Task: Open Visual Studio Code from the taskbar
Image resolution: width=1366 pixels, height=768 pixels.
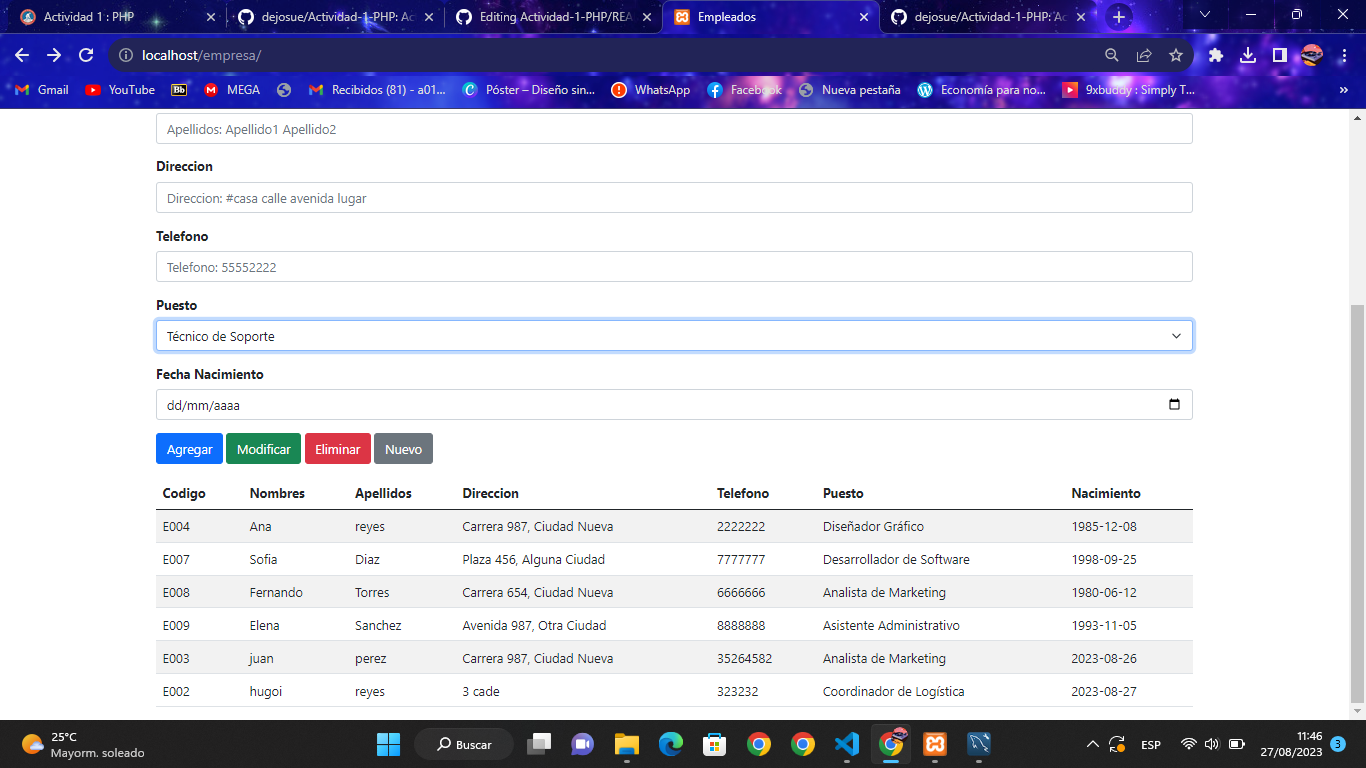Action: coord(846,744)
